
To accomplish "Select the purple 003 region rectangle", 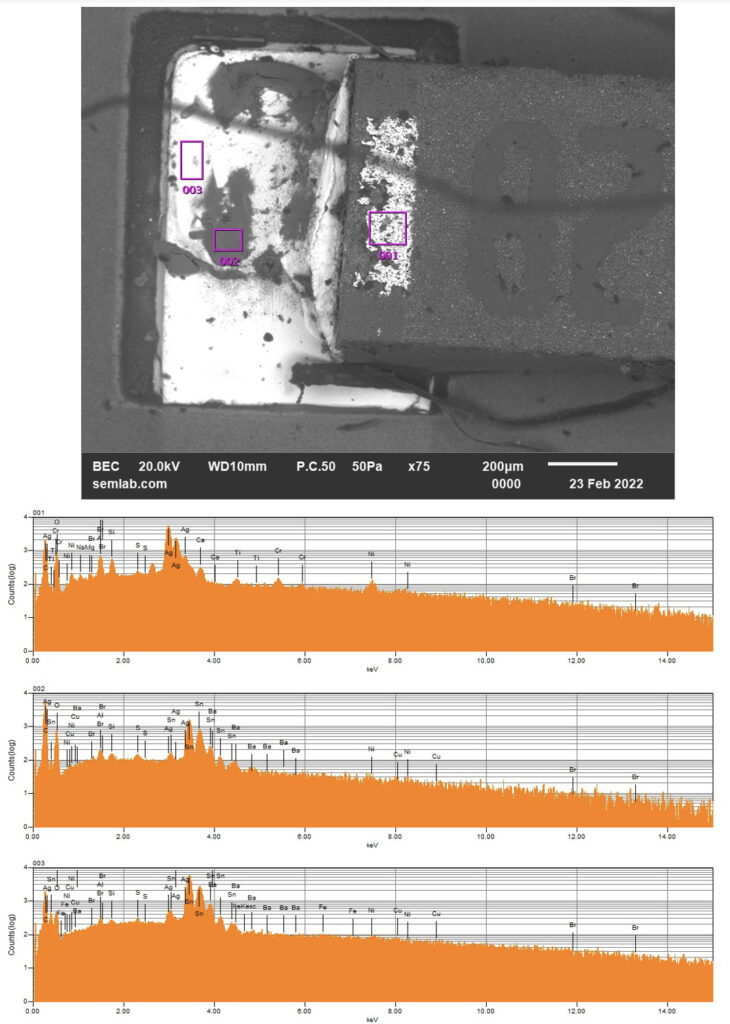I will pos(192,160).
